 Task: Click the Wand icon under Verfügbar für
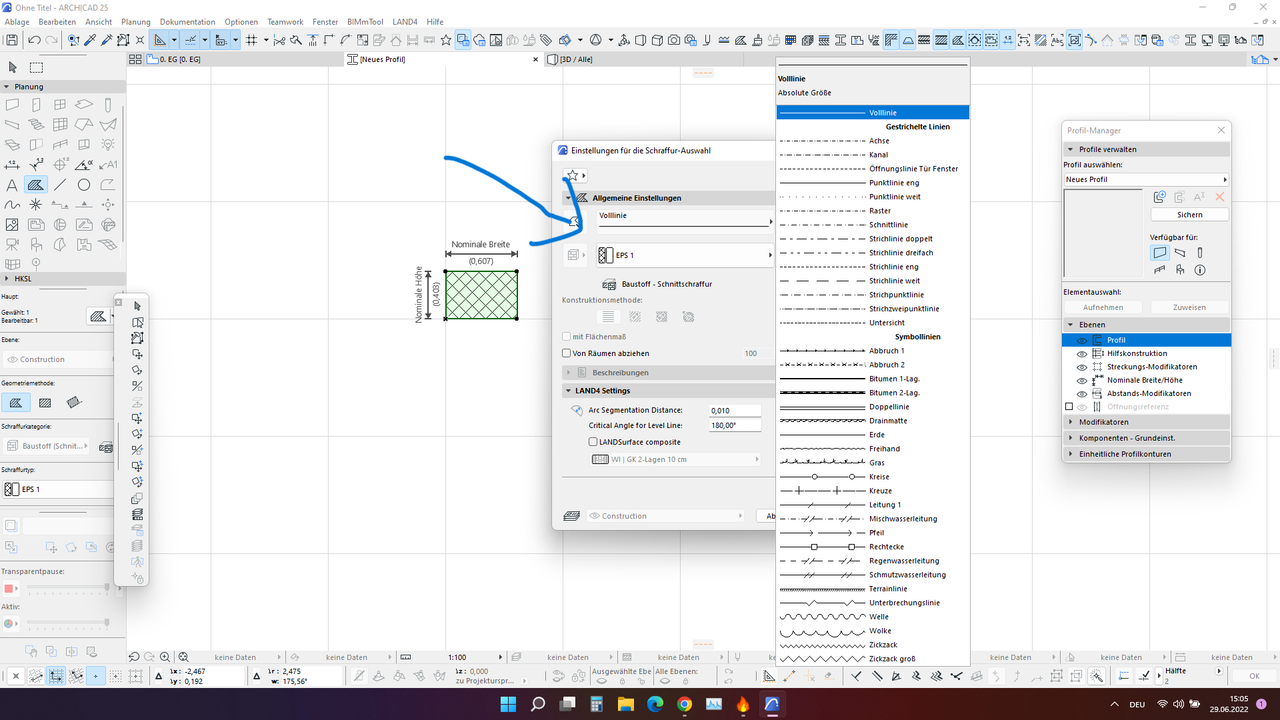(1159, 252)
